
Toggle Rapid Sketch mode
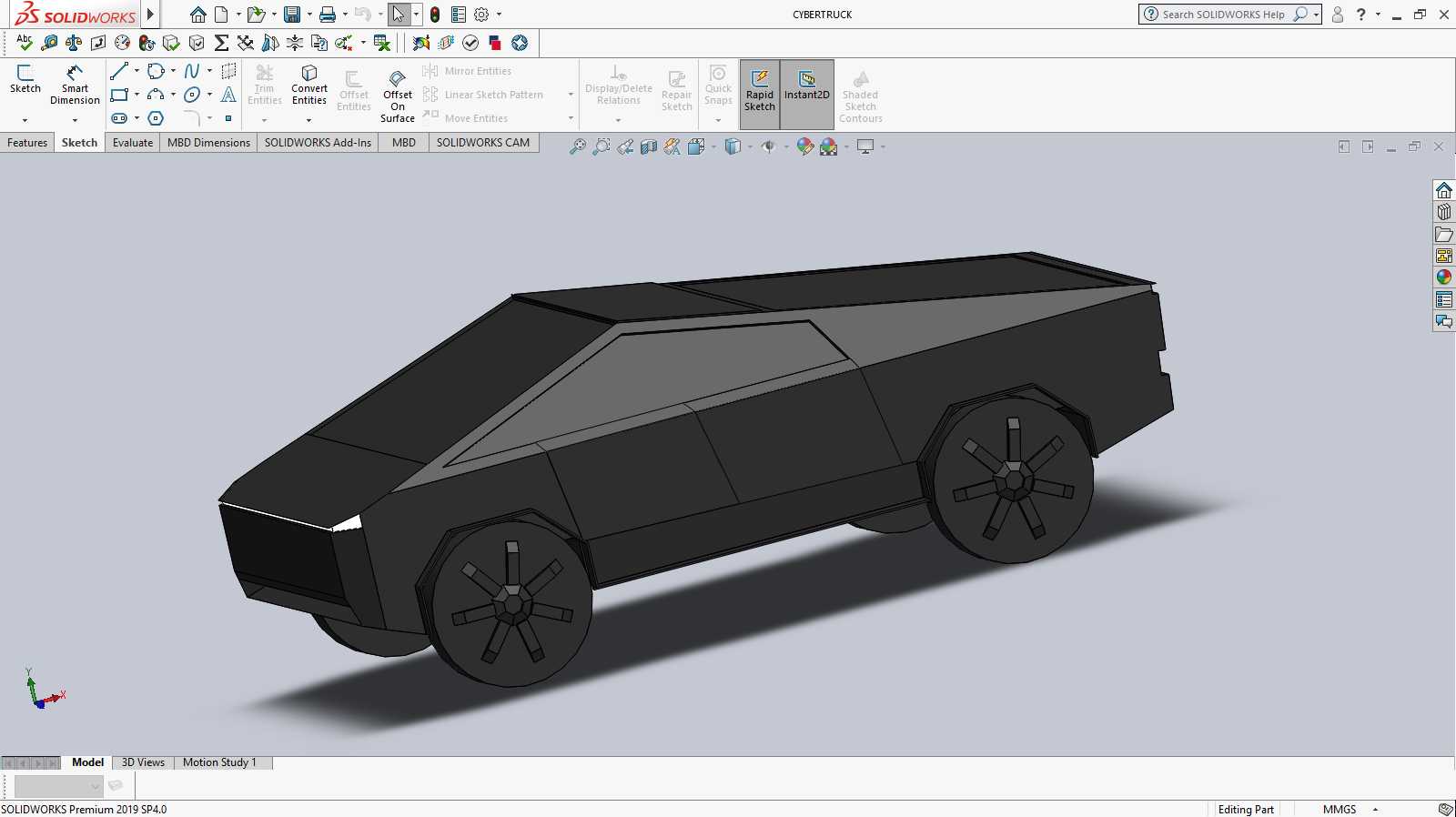click(760, 94)
